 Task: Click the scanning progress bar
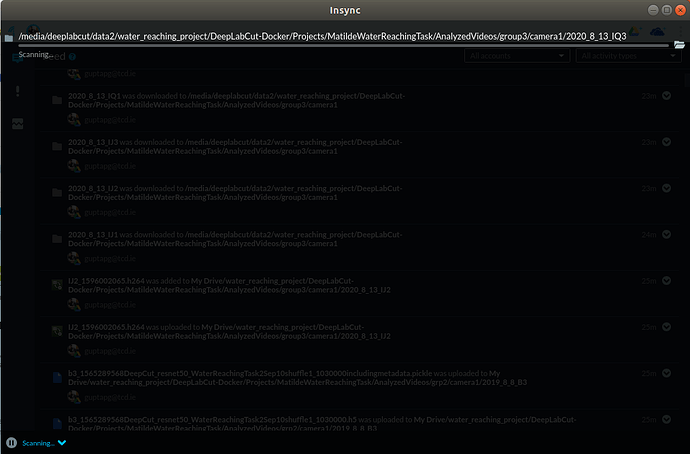pos(343,45)
